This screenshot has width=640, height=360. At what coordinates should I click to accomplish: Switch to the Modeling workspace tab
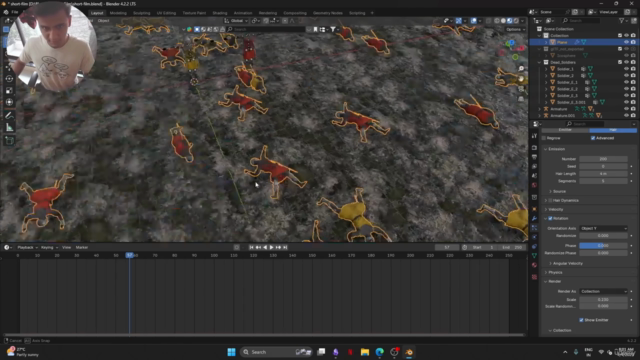point(118,13)
